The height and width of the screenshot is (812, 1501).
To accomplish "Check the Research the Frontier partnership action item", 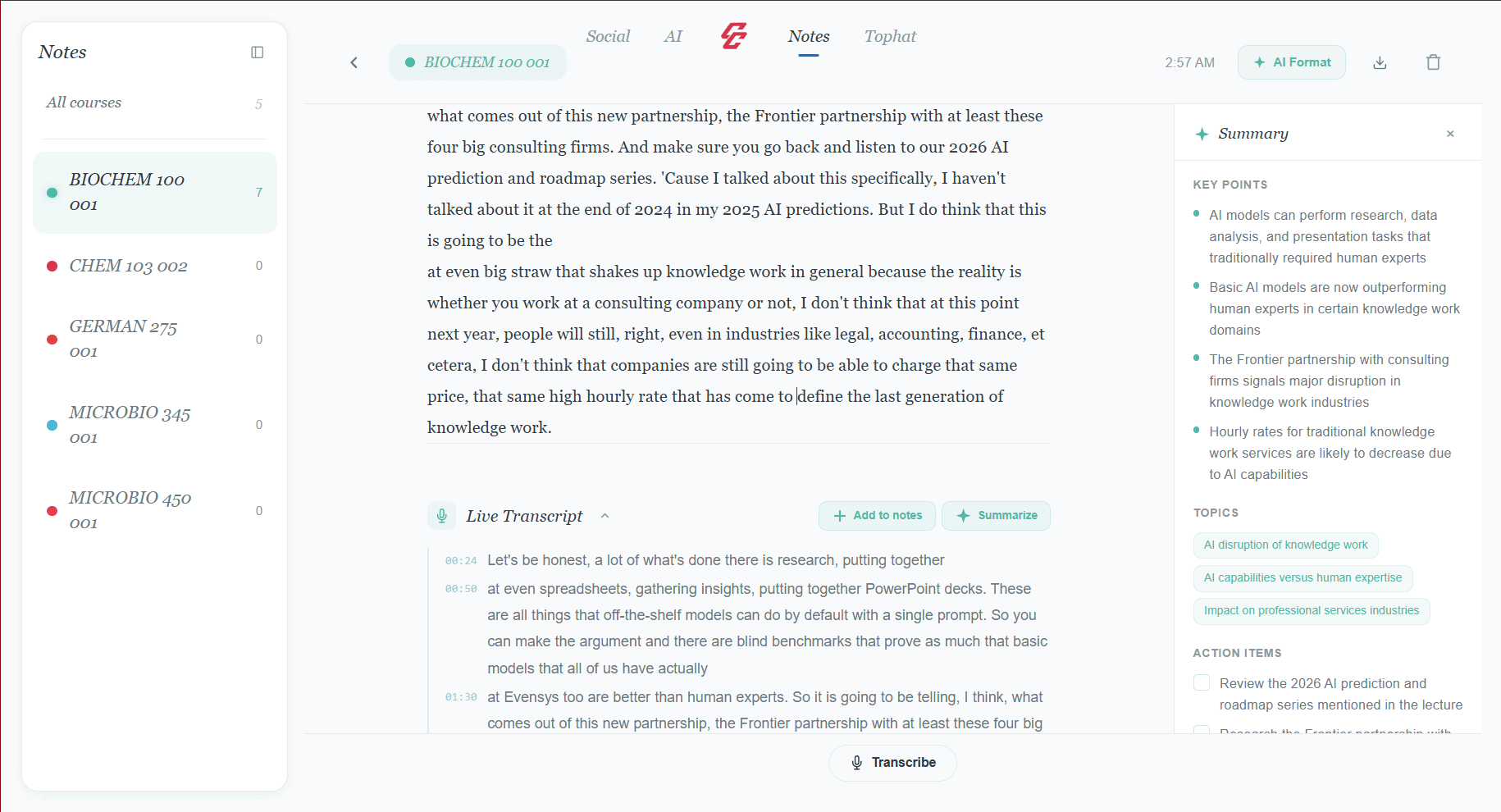I will click(x=1201, y=731).
